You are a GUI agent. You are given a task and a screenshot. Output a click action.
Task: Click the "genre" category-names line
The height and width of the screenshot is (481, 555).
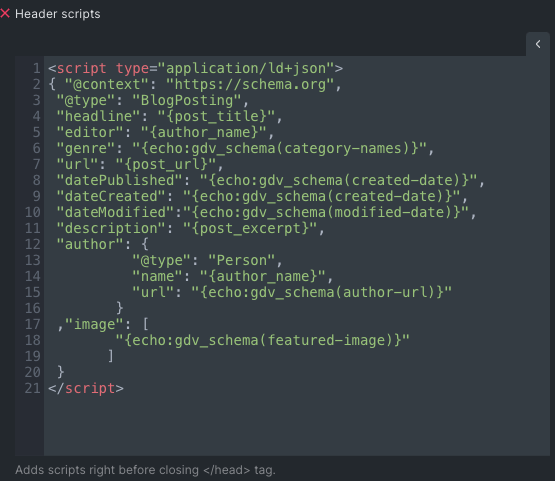245,148
